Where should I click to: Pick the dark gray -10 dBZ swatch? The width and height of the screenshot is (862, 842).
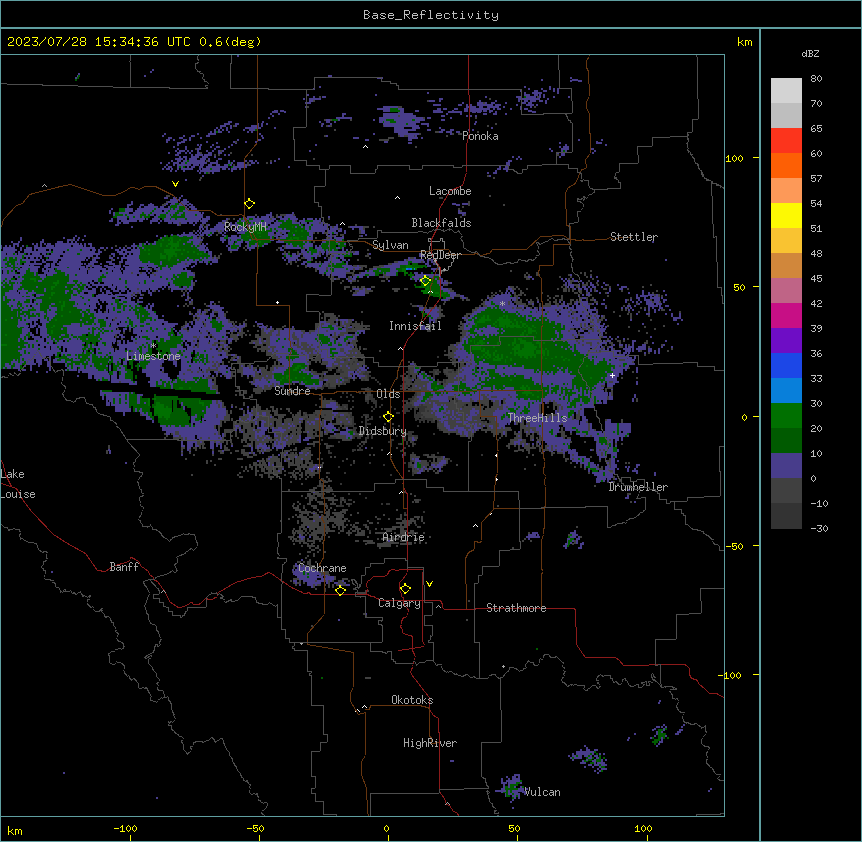pyautogui.click(x=786, y=516)
